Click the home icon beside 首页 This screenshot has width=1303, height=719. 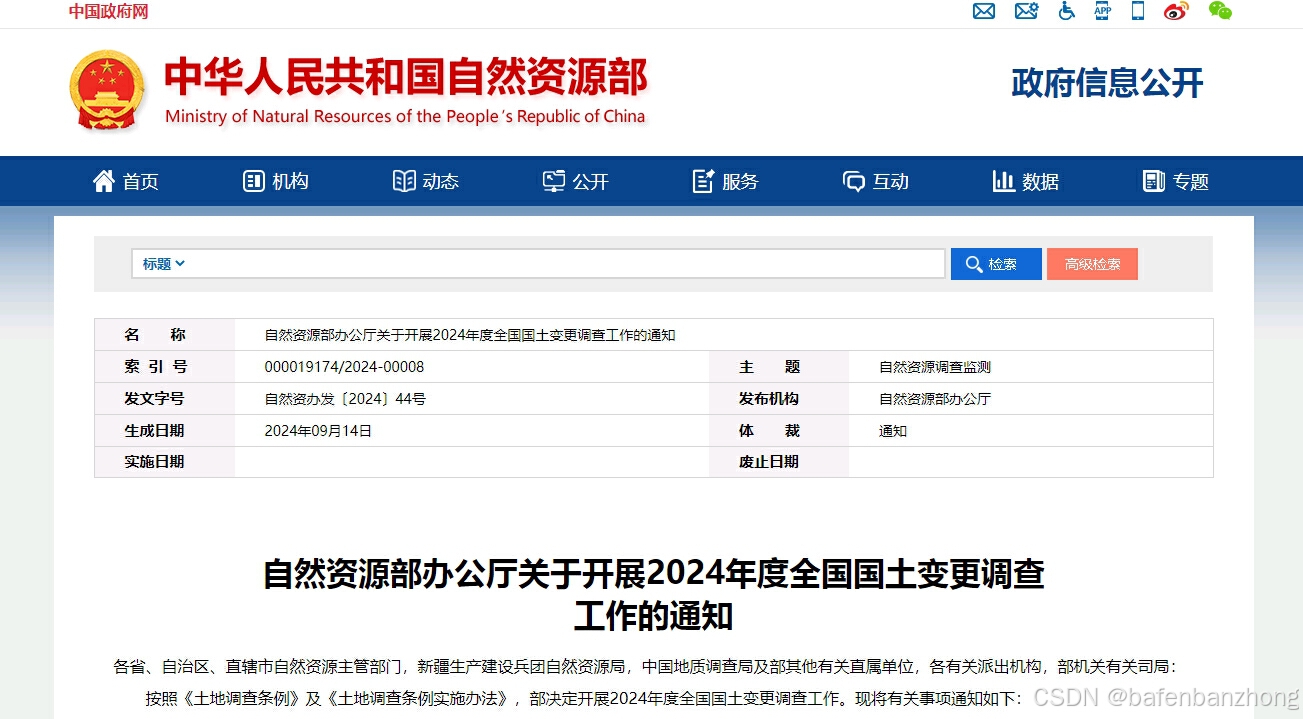(x=104, y=181)
